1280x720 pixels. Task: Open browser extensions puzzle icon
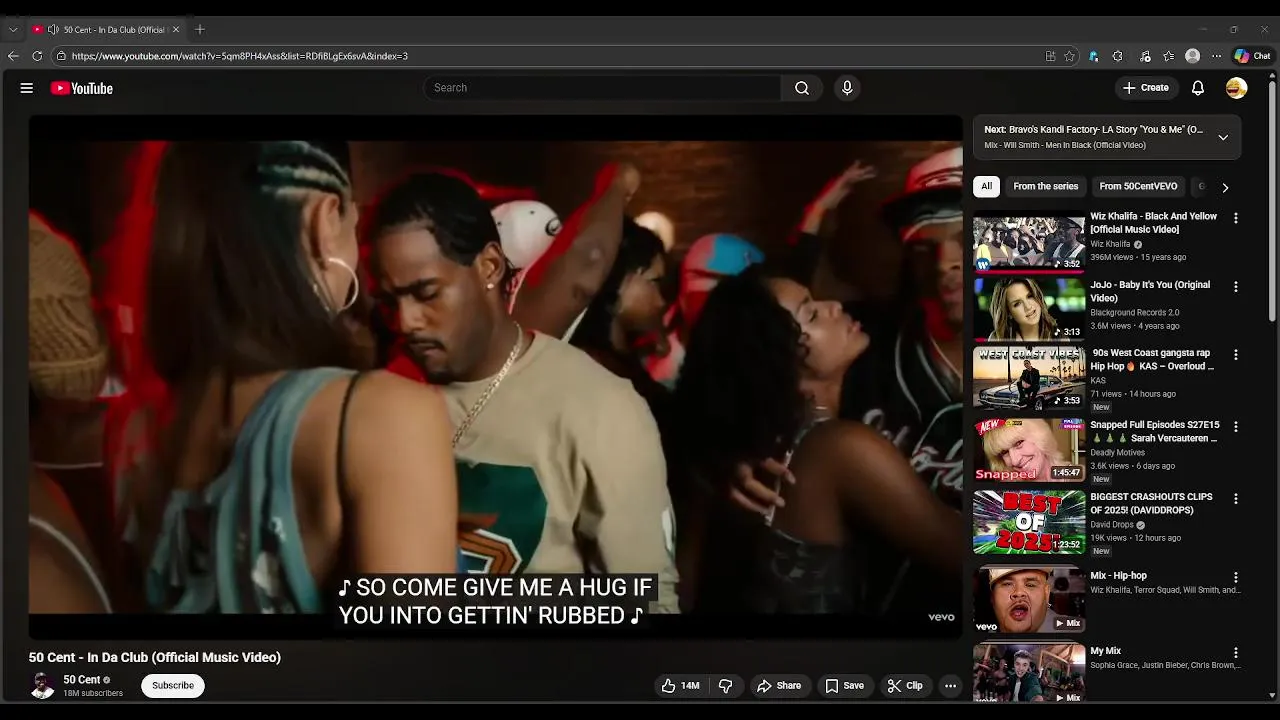1117,56
